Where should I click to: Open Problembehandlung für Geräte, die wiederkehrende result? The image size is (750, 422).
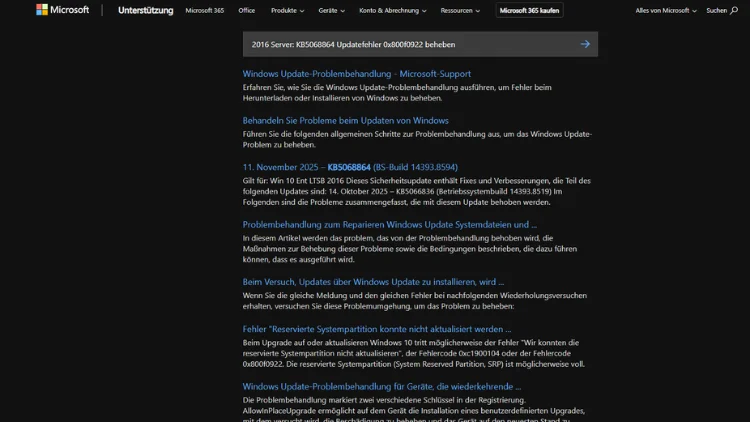click(385, 387)
